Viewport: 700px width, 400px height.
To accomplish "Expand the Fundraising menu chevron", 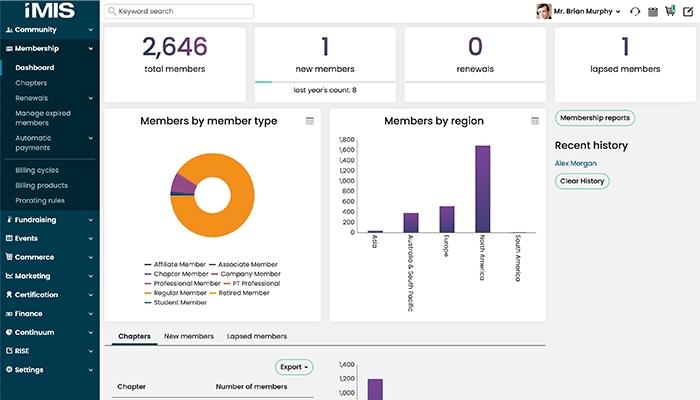I will point(91,220).
